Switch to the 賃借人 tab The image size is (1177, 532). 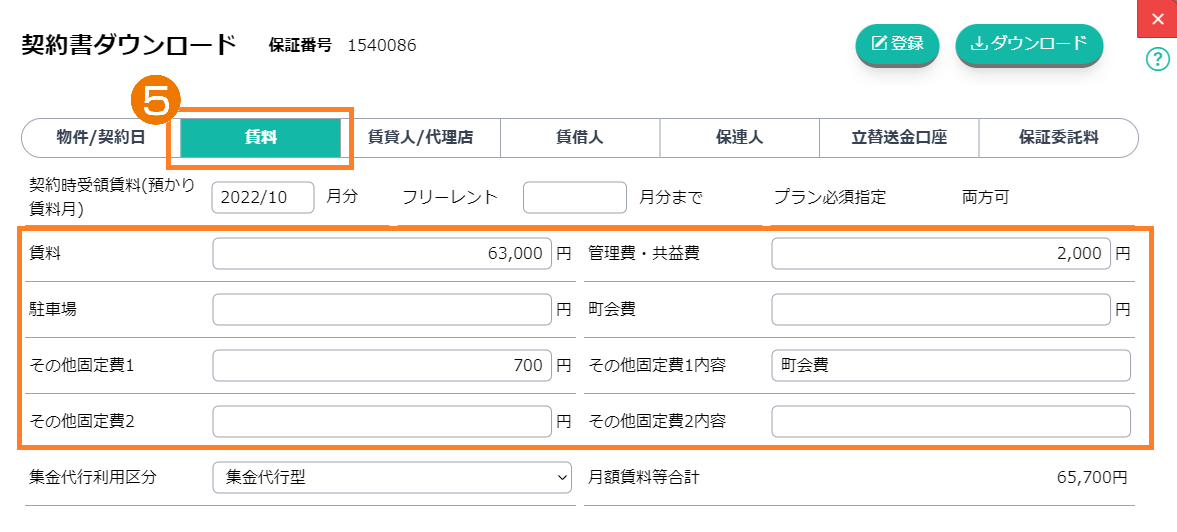click(580, 138)
